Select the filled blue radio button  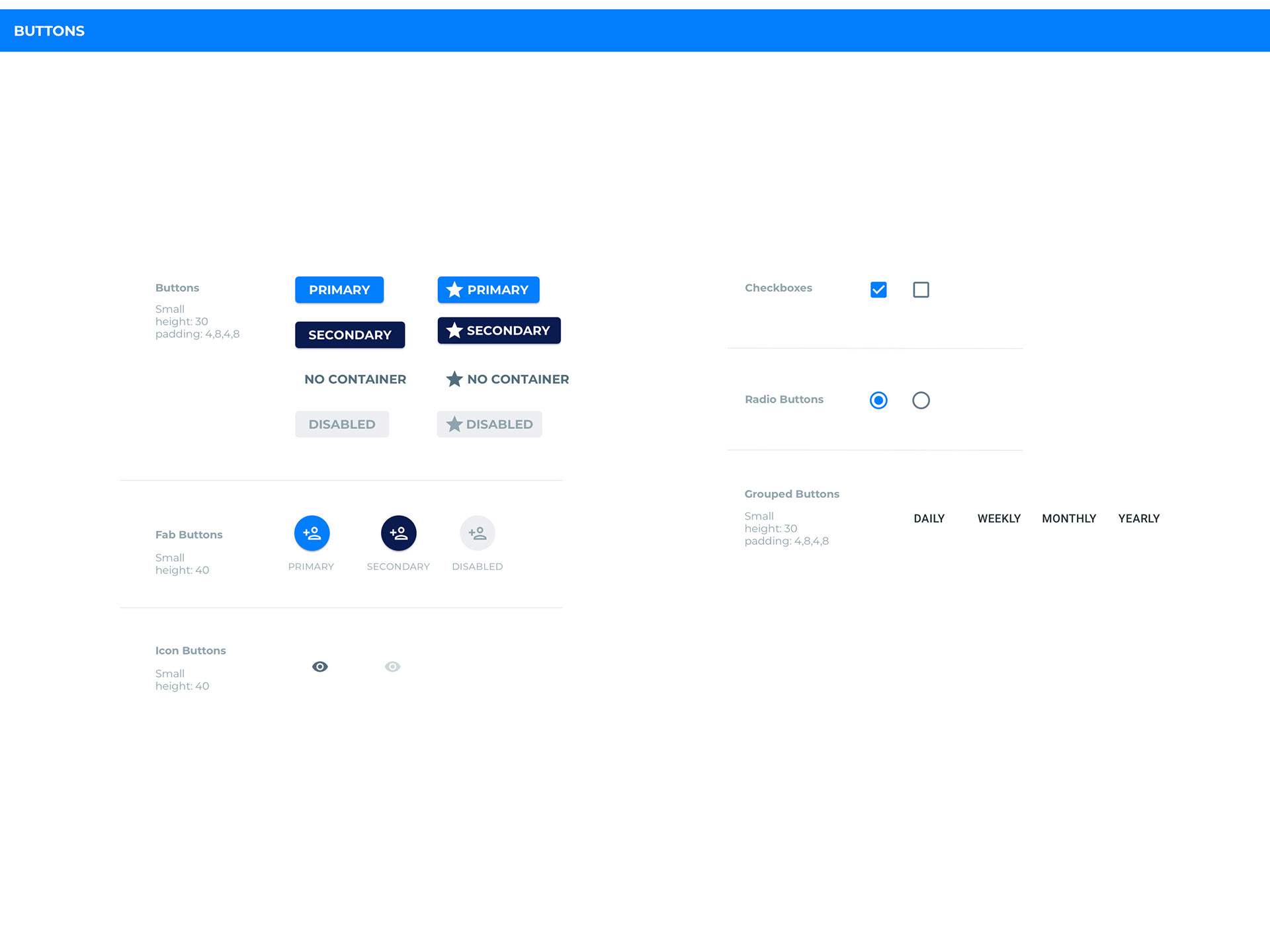click(878, 400)
